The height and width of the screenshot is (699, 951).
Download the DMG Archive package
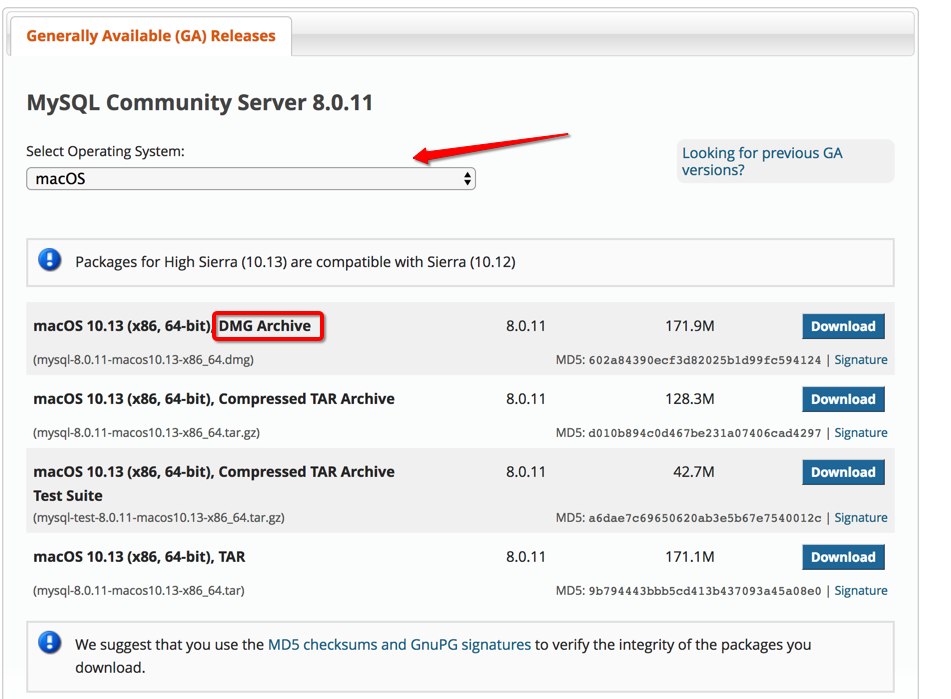[x=843, y=326]
